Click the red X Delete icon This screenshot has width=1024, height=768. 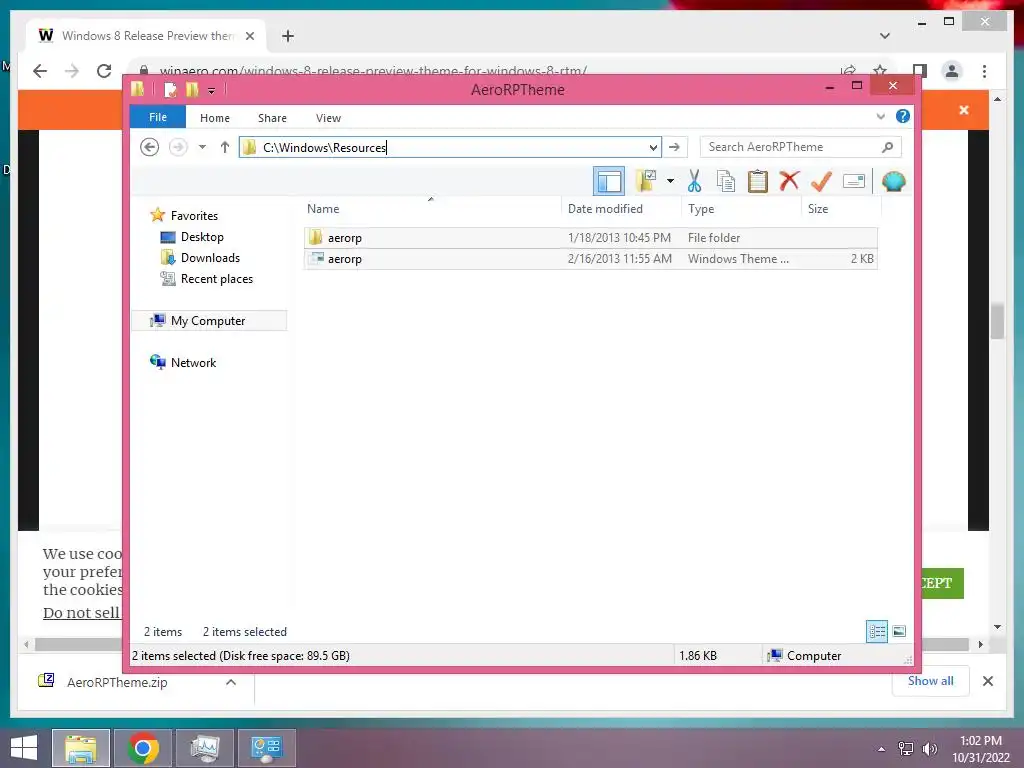[x=789, y=180]
